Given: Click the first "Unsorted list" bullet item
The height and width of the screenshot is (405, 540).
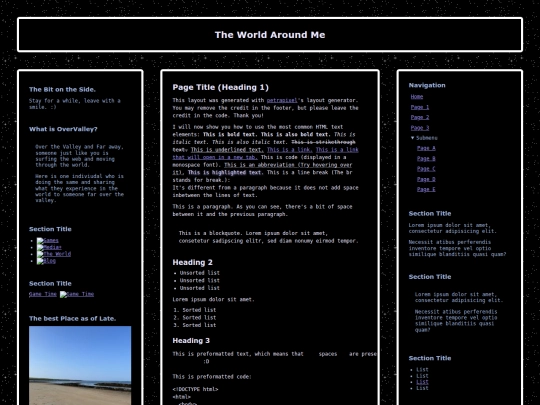Looking at the screenshot, I should pos(199,273).
